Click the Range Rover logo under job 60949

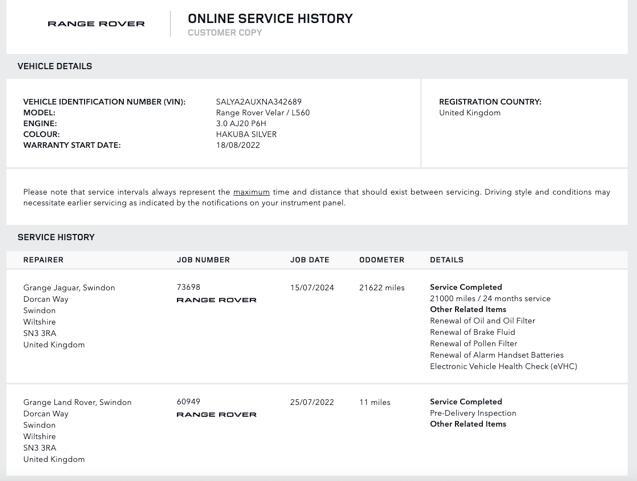coord(217,414)
